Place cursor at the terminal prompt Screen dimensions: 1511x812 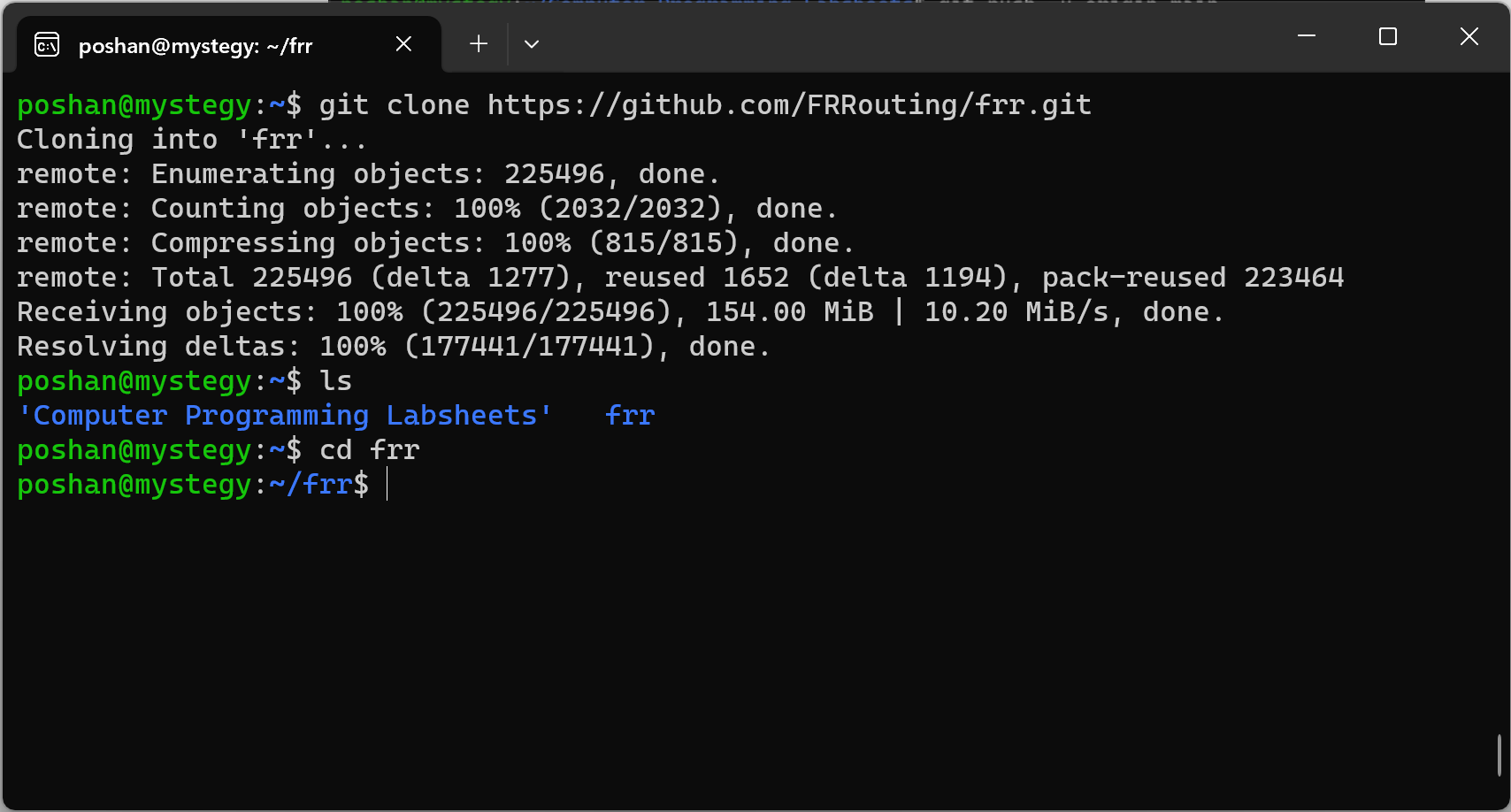click(x=387, y=484)
